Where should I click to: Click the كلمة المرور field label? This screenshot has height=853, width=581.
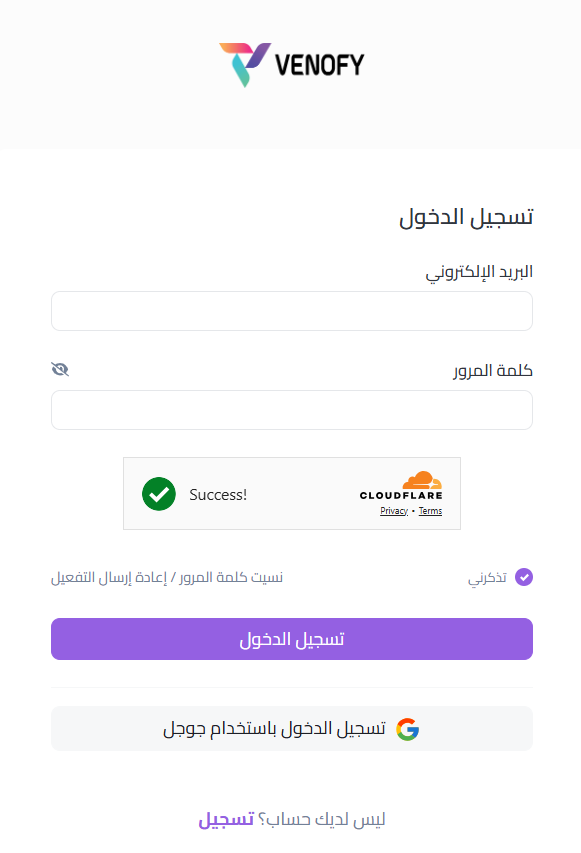tap(493, 371)
